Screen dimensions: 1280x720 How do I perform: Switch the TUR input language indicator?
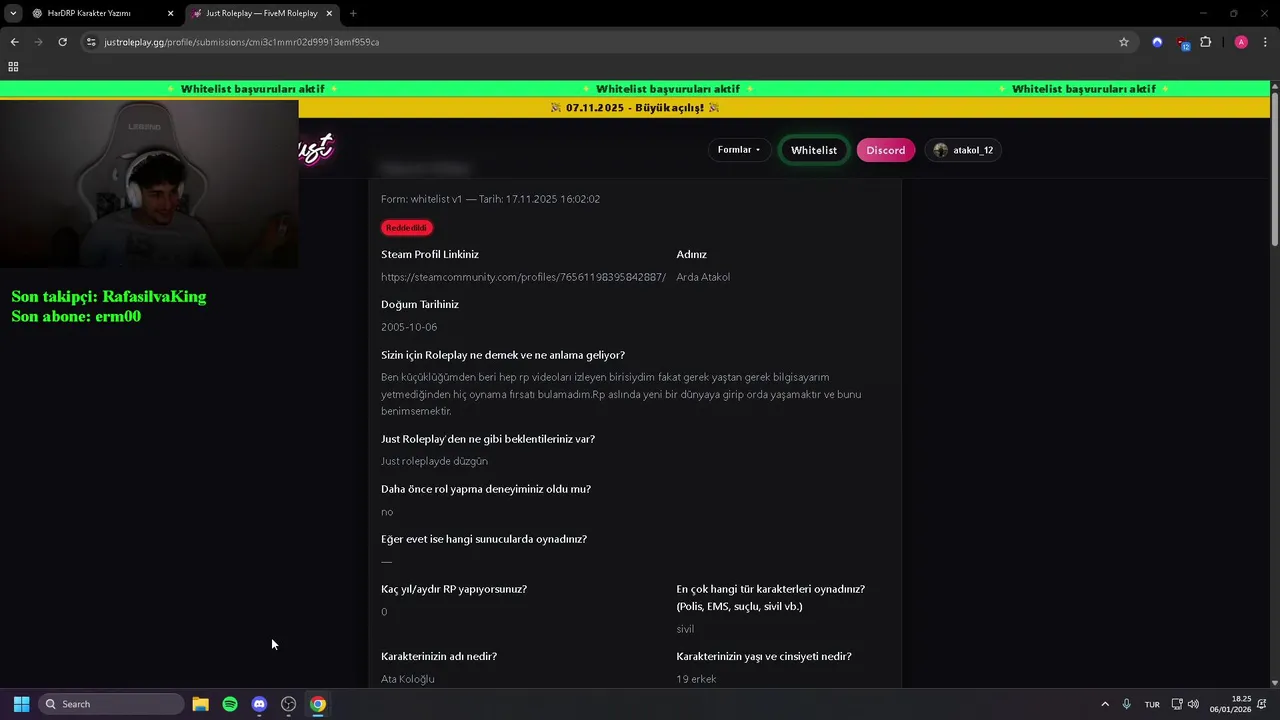pos(1152,704)
